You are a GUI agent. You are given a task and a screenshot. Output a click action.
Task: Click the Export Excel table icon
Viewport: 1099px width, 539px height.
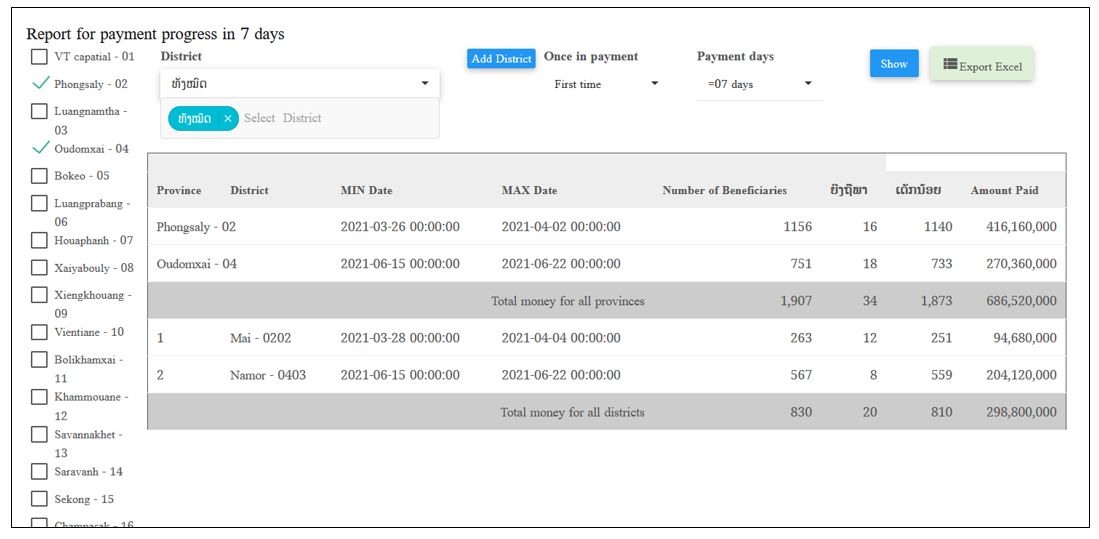[950, 64]
